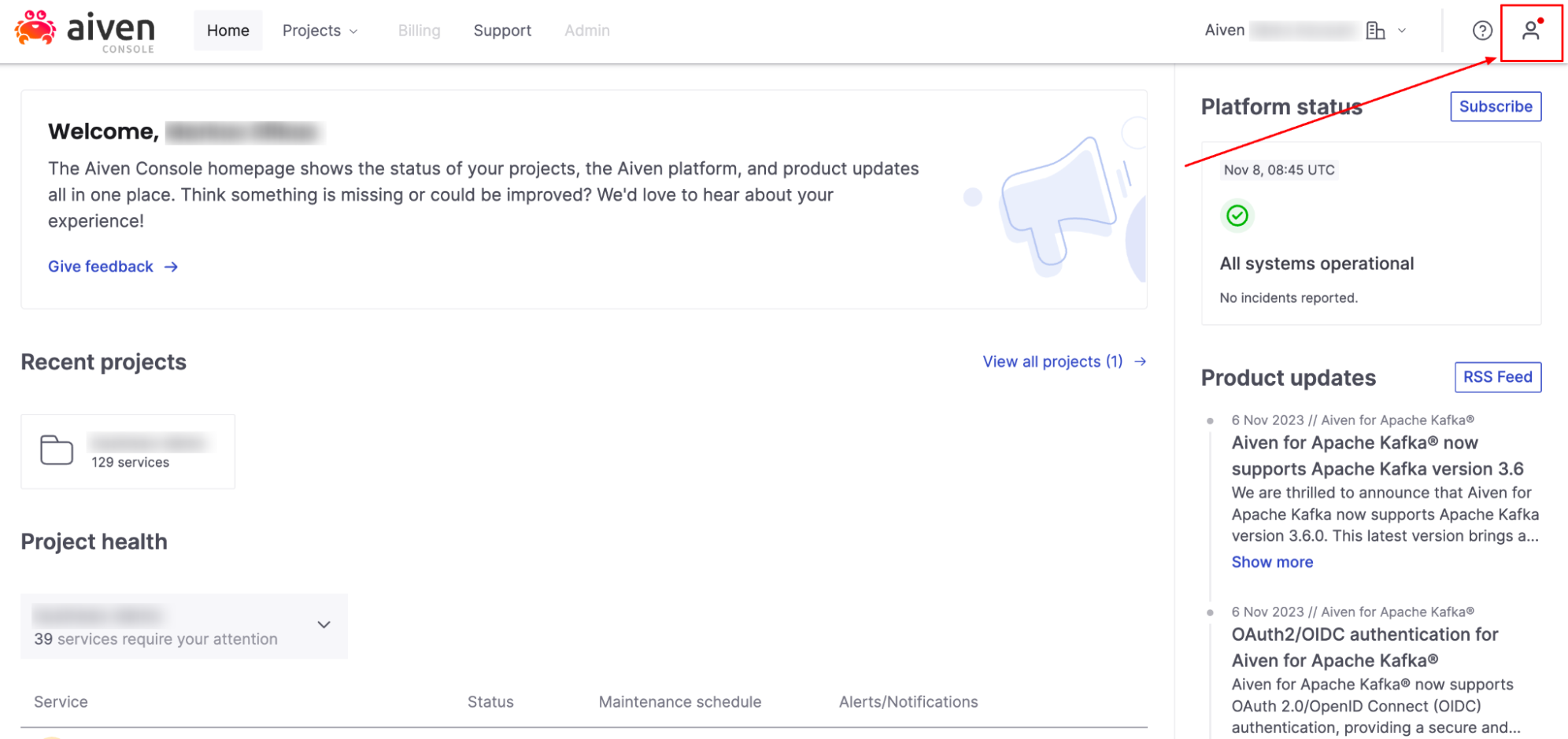Open the product updates RSS Feed
The image size is (1568, 739).
tap(1497, 377)
